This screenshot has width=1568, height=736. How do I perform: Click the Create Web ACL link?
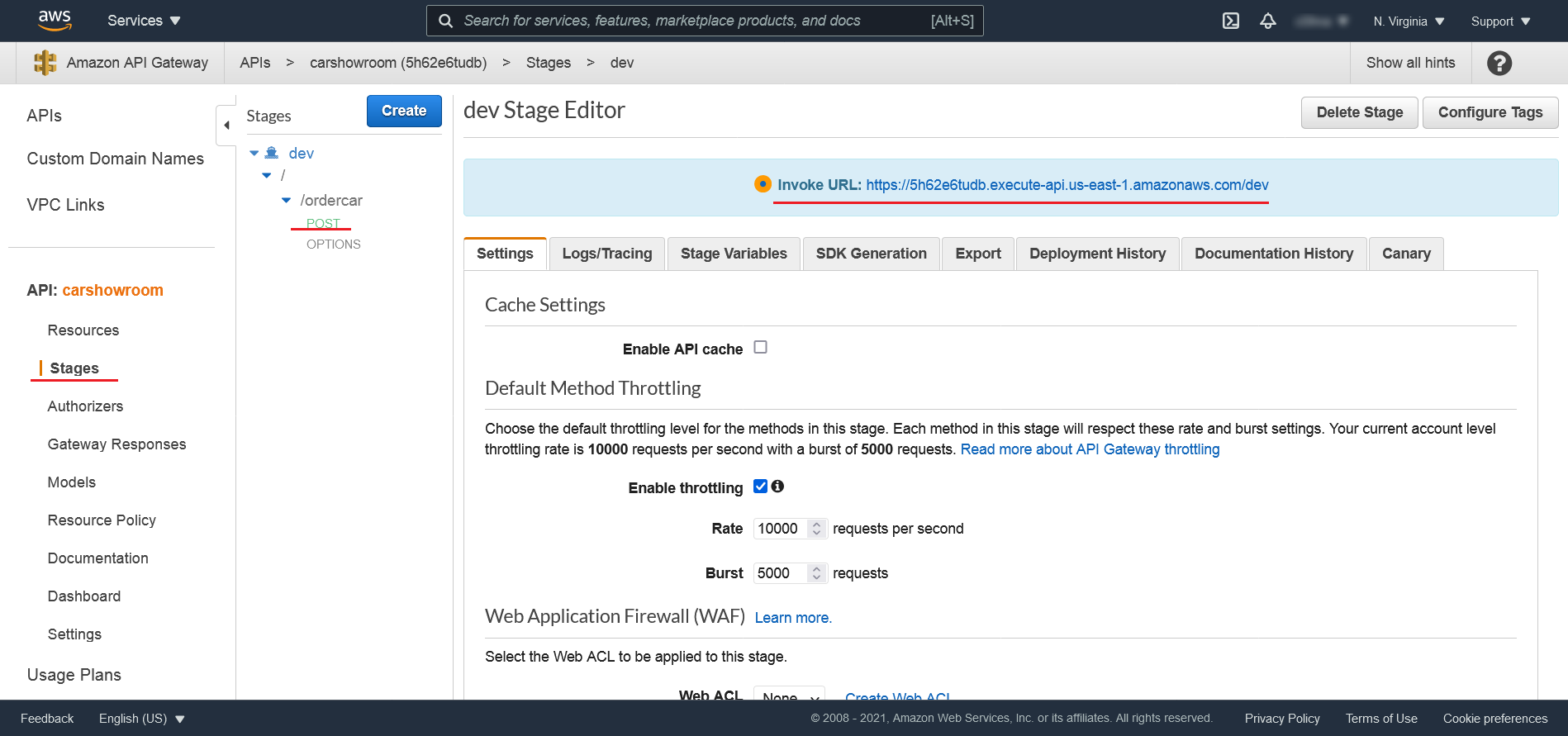point(897,696)
